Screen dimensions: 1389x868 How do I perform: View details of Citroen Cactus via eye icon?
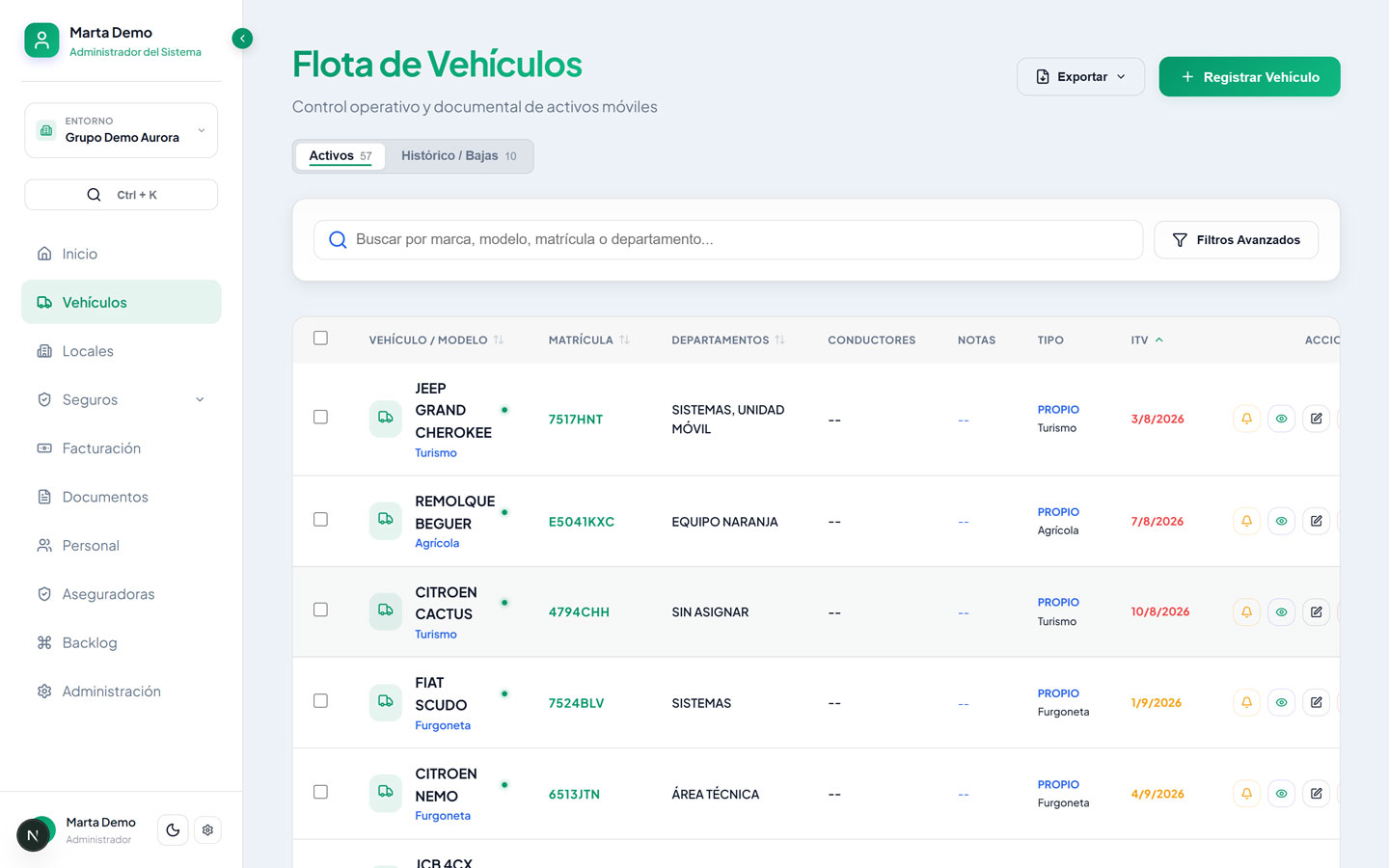1281,611
